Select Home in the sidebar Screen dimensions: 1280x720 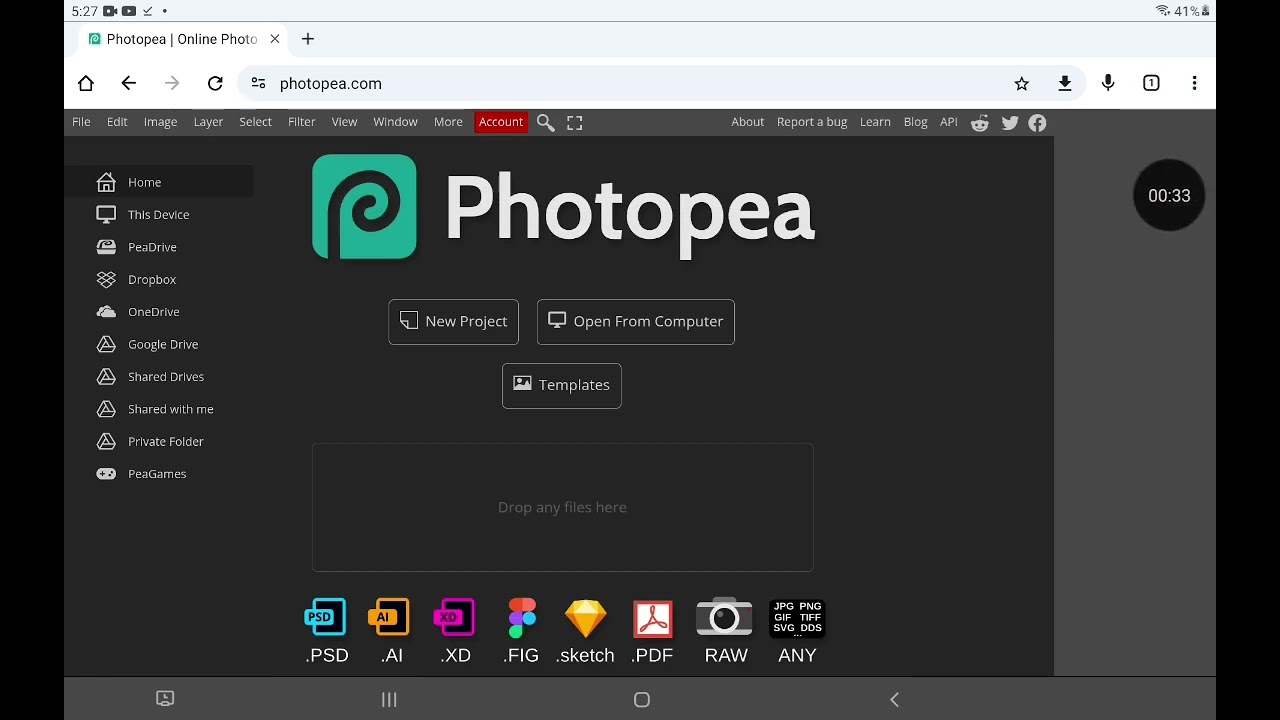coord(159,182)
